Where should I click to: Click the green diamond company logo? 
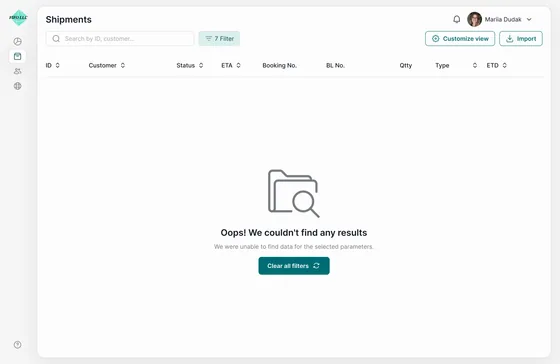point(18,18)
